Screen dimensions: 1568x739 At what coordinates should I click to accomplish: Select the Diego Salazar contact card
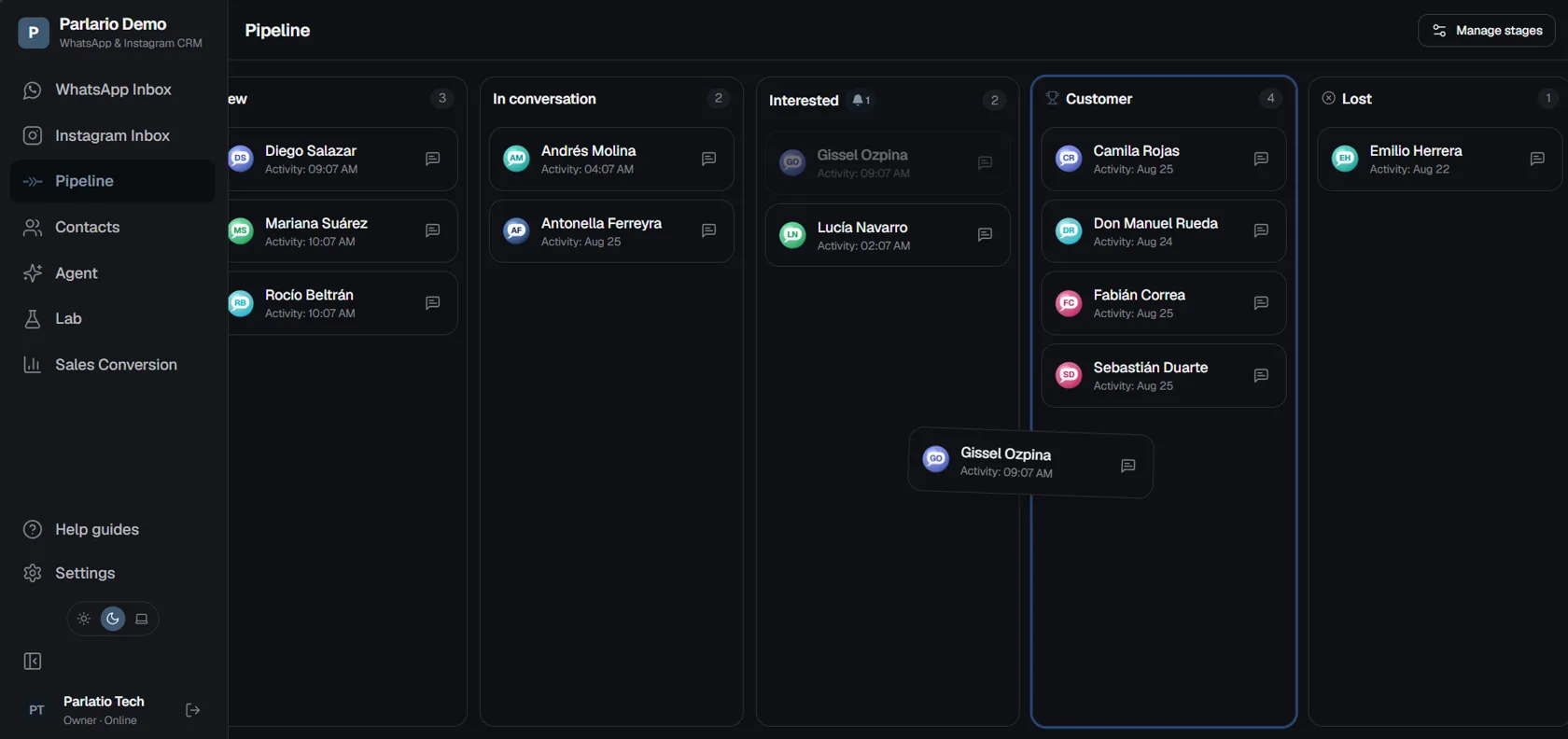[x=343, y=159]
